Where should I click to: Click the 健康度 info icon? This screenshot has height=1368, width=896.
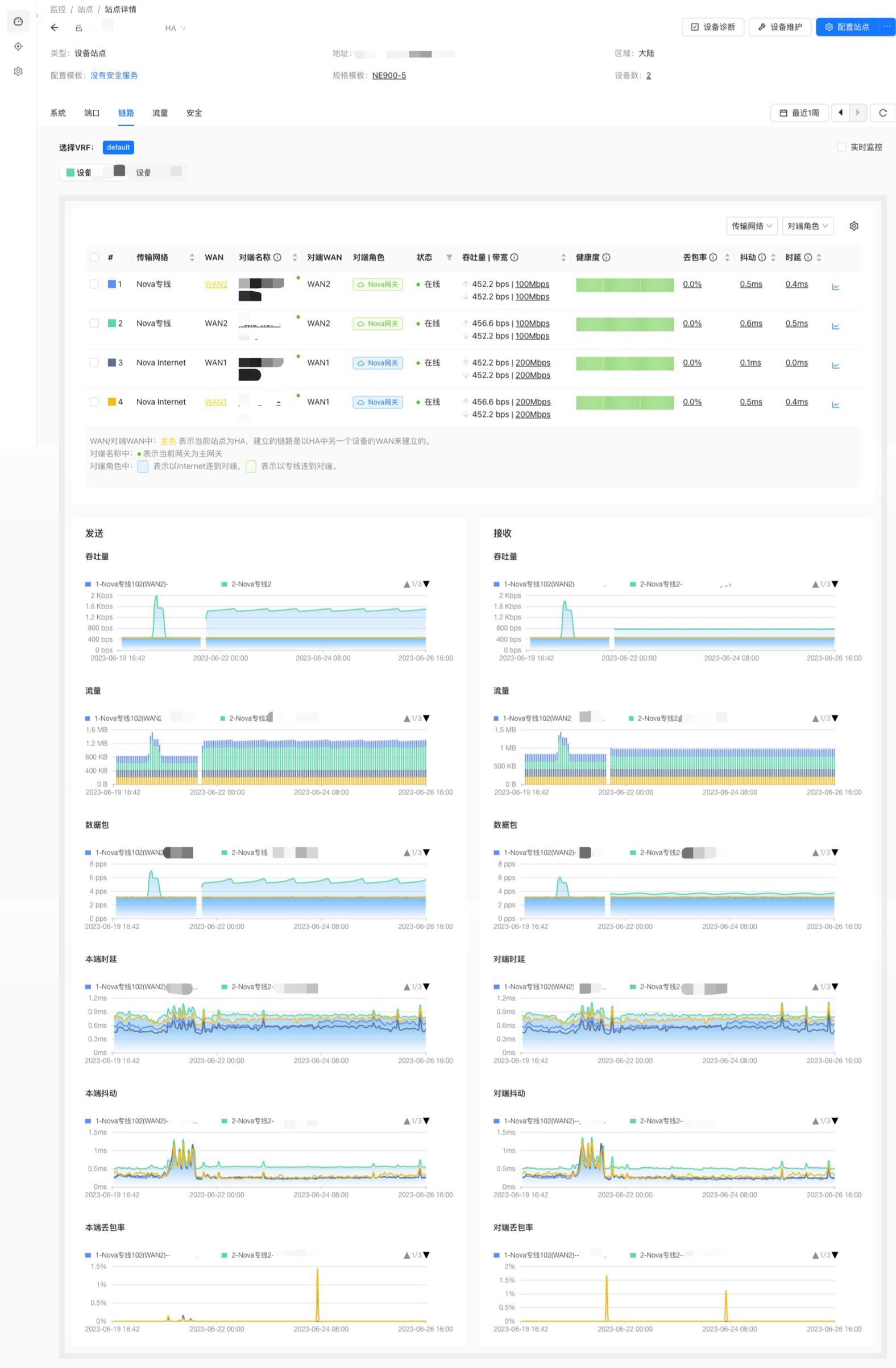coord(606,258)
